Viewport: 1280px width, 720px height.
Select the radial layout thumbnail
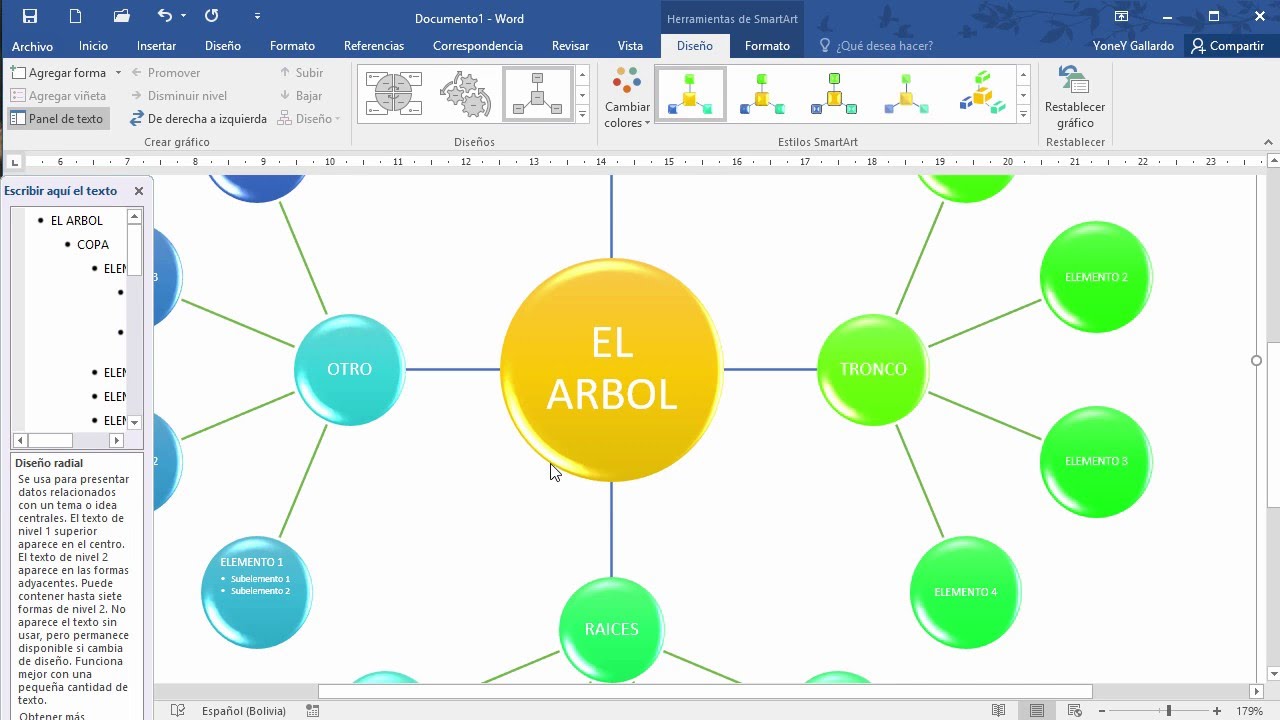click(x=538, y=94)
